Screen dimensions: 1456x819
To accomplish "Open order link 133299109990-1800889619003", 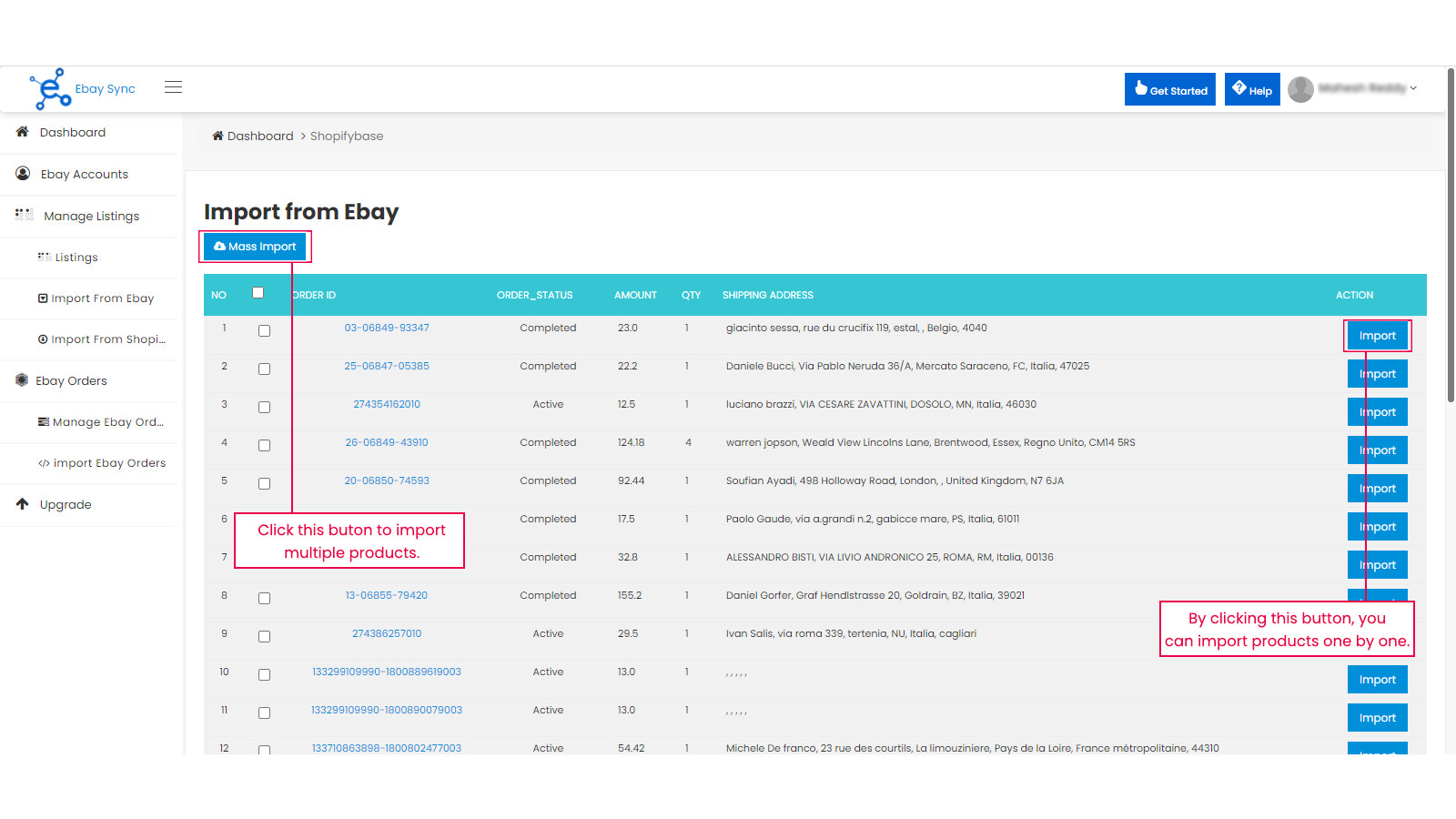I will (x=387, y=672).
